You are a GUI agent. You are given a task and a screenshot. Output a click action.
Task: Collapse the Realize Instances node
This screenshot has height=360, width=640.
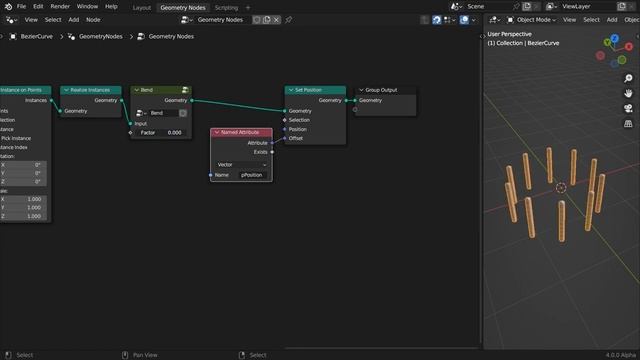click(66, 90)
